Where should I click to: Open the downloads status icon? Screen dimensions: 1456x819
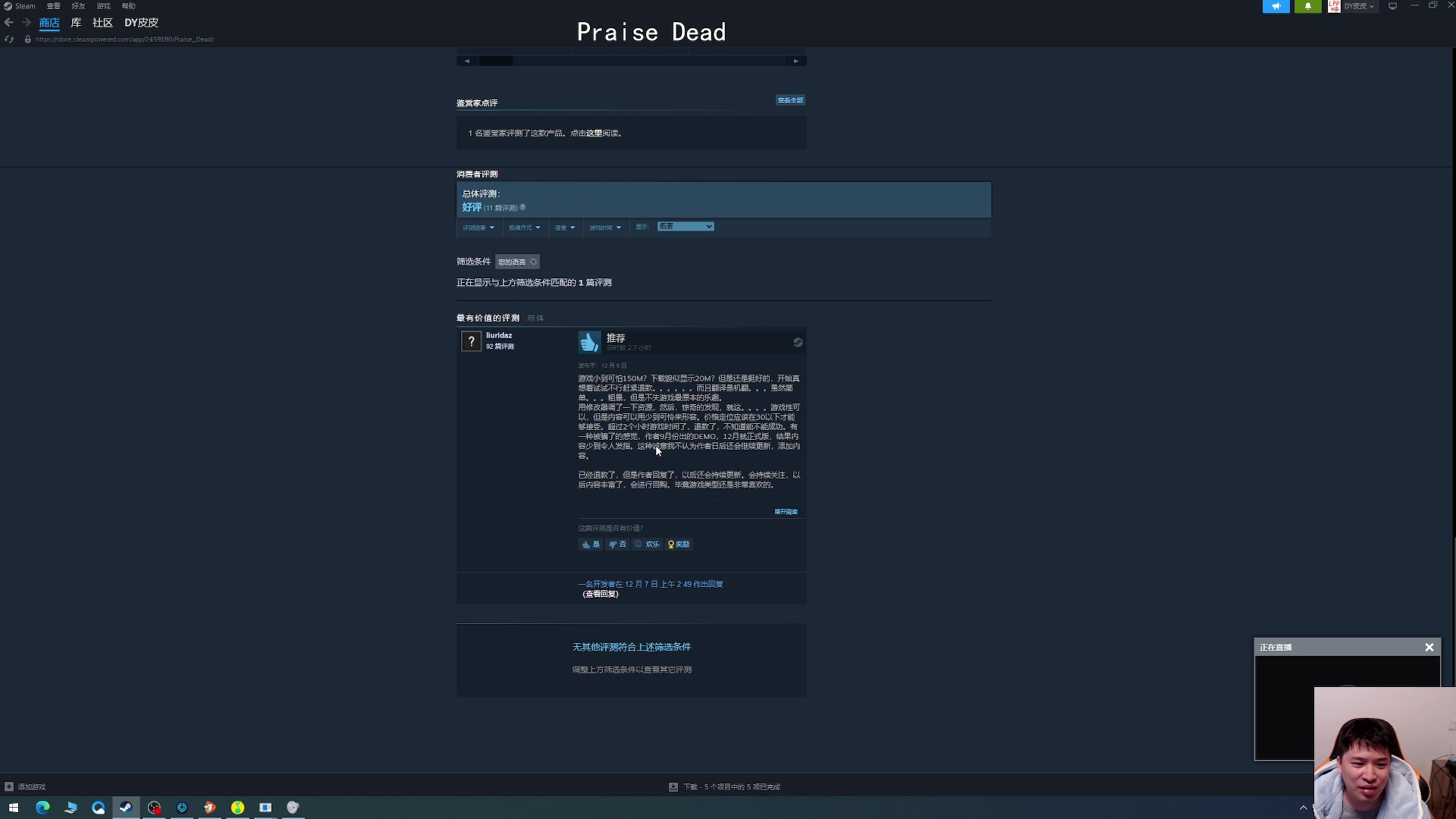click(673, 787)
